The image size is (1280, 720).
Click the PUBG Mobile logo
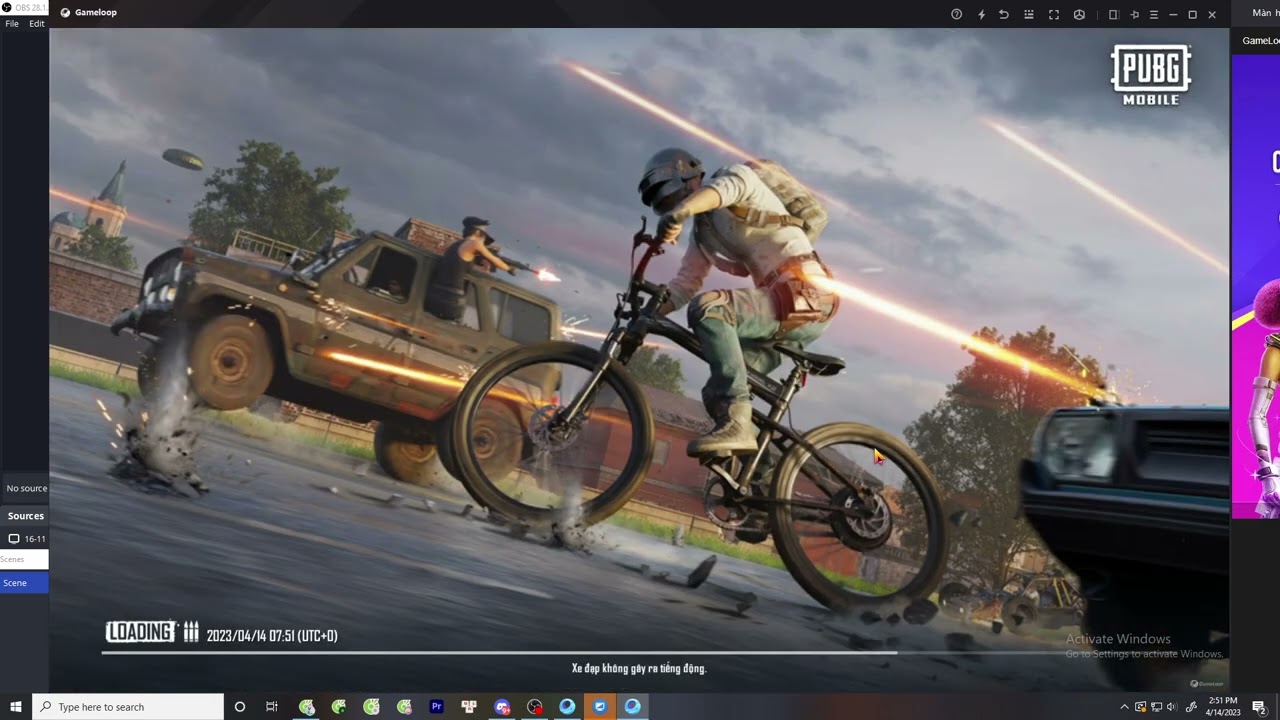1151,75
